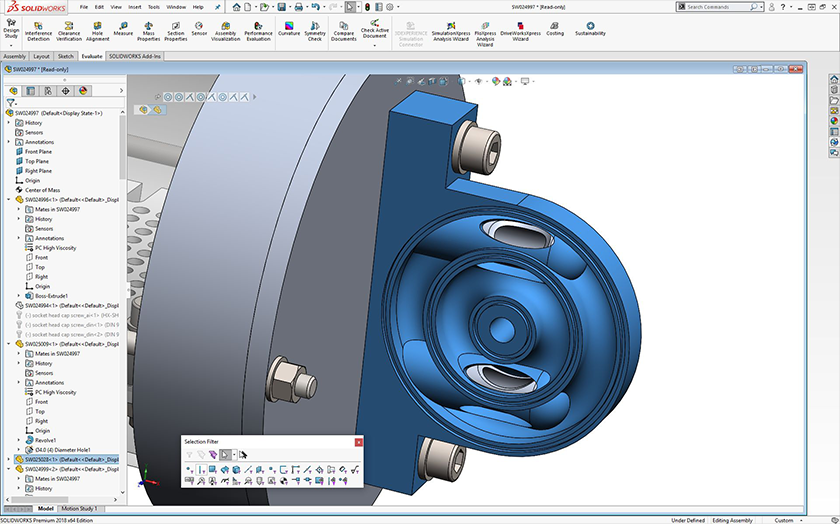This screenshot has height=524, width=840.
Task: Open Section Properties
Action: (x=176, y=32)
